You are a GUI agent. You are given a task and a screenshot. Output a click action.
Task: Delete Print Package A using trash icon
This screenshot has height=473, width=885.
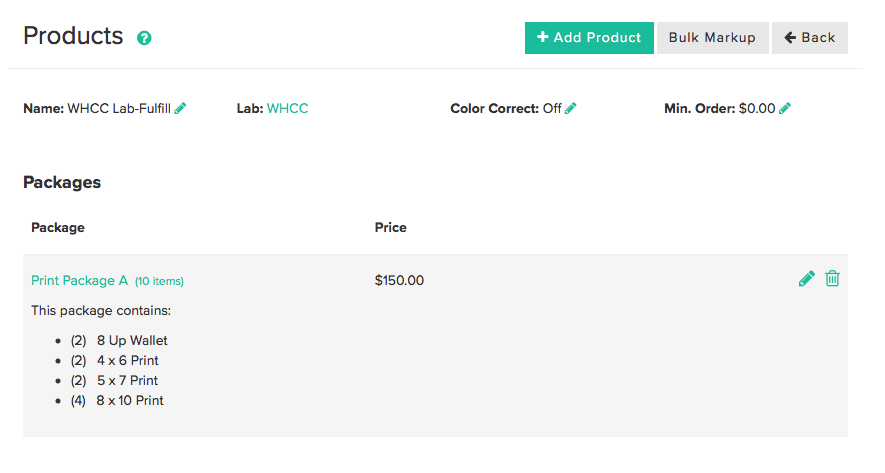(833, 278)
